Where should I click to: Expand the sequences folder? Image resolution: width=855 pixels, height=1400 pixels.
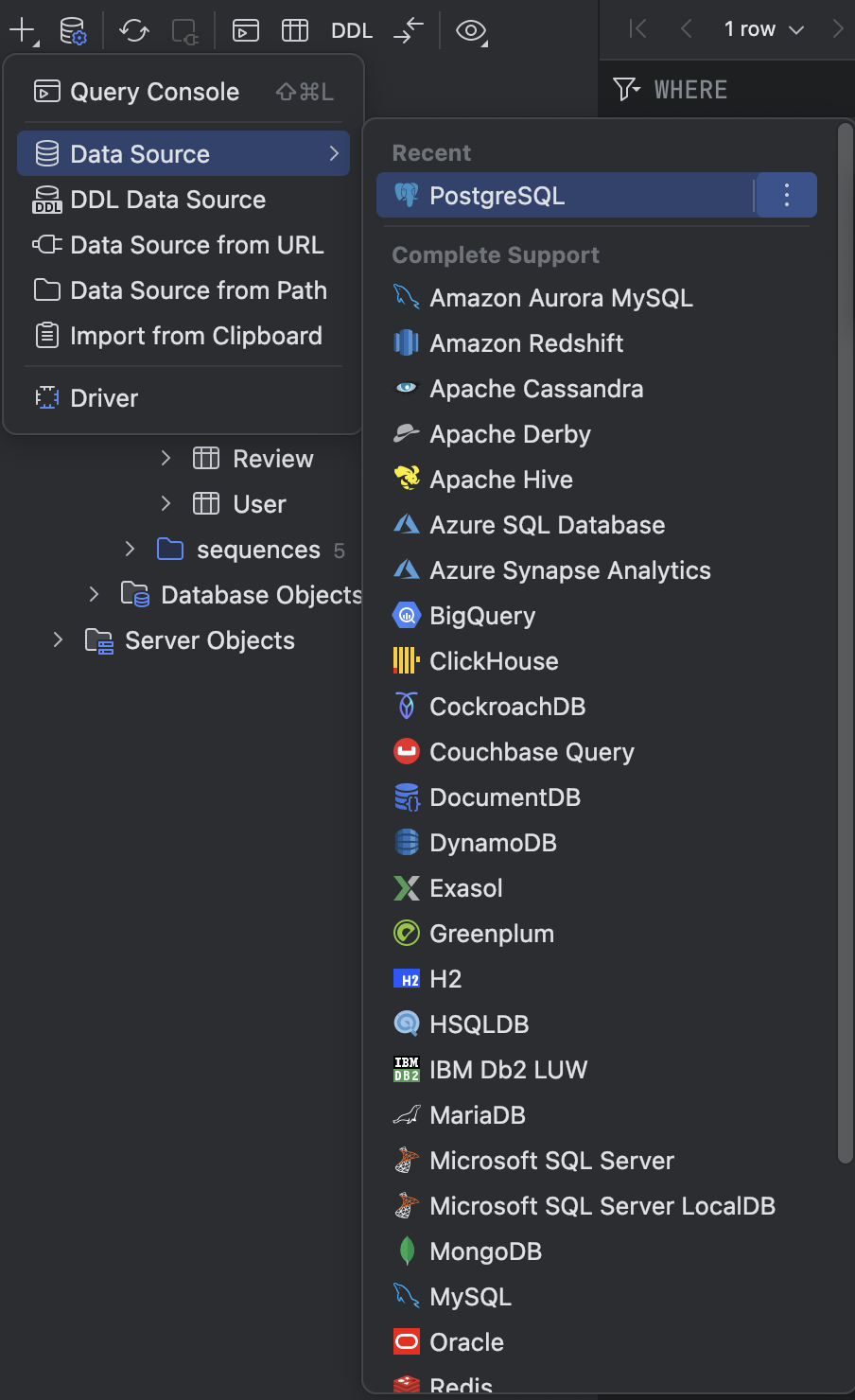pyautogui.click(x=131, y=550)
